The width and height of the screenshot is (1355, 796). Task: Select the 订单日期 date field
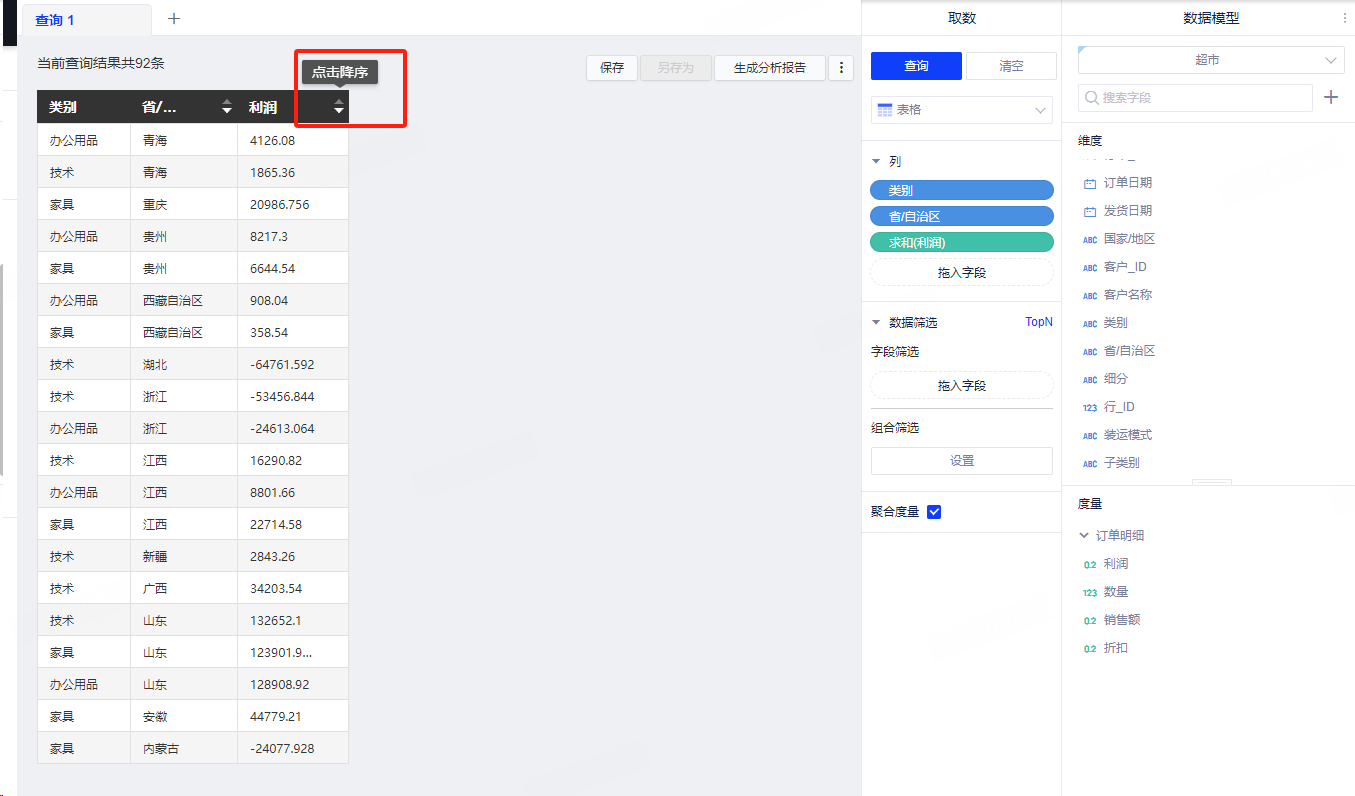click(x=1127, y=183)
